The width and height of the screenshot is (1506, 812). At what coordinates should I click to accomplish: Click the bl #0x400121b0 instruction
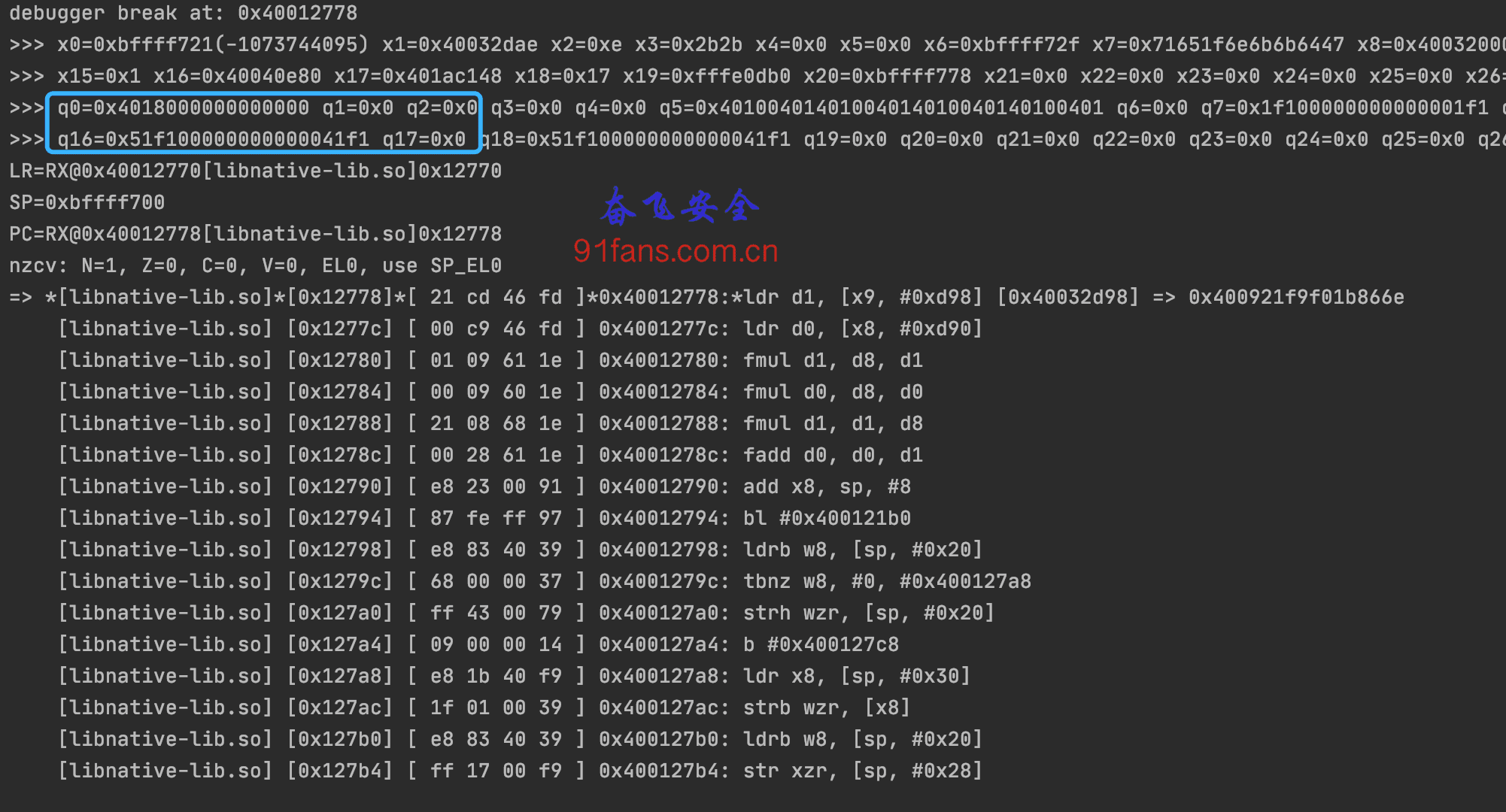point(827,518)
